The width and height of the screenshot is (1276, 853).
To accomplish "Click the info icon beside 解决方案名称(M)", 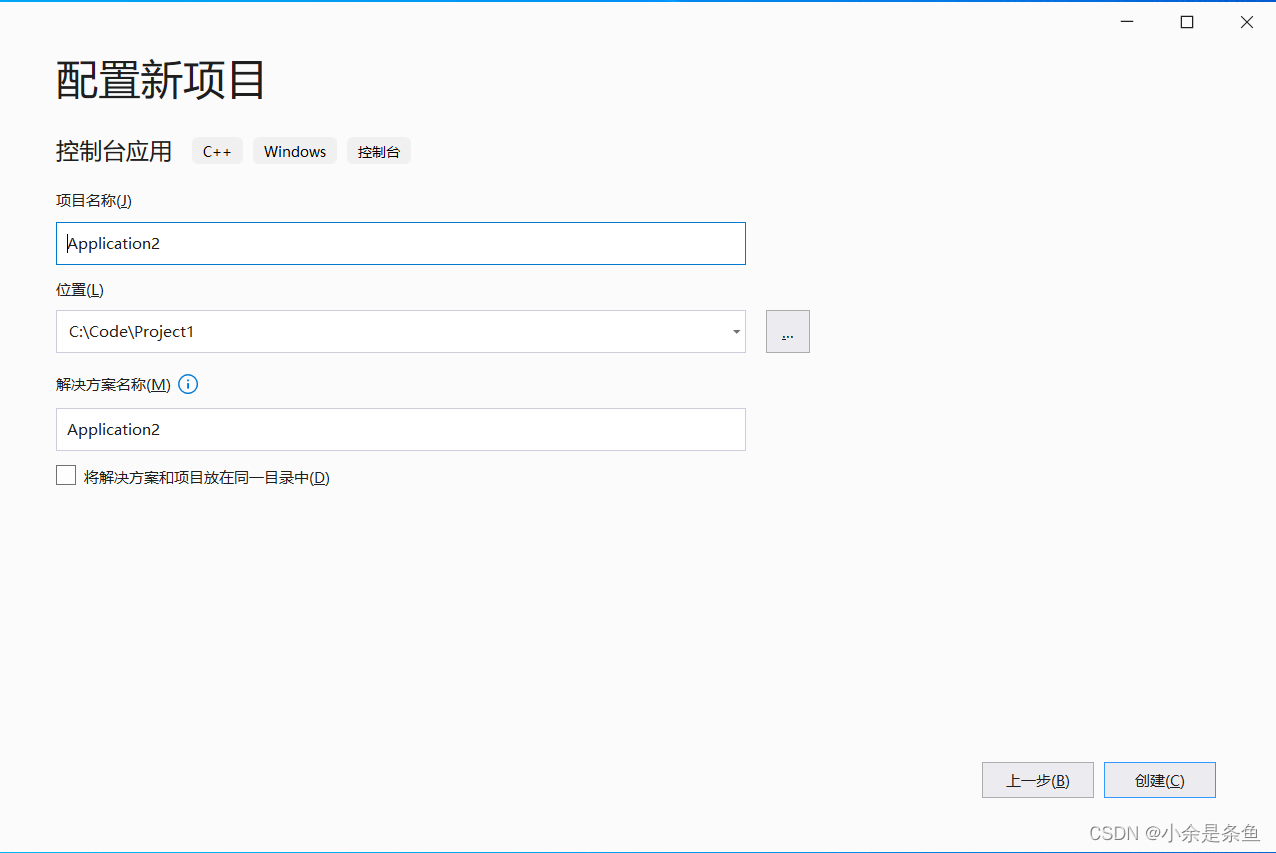I will [187, 383].
